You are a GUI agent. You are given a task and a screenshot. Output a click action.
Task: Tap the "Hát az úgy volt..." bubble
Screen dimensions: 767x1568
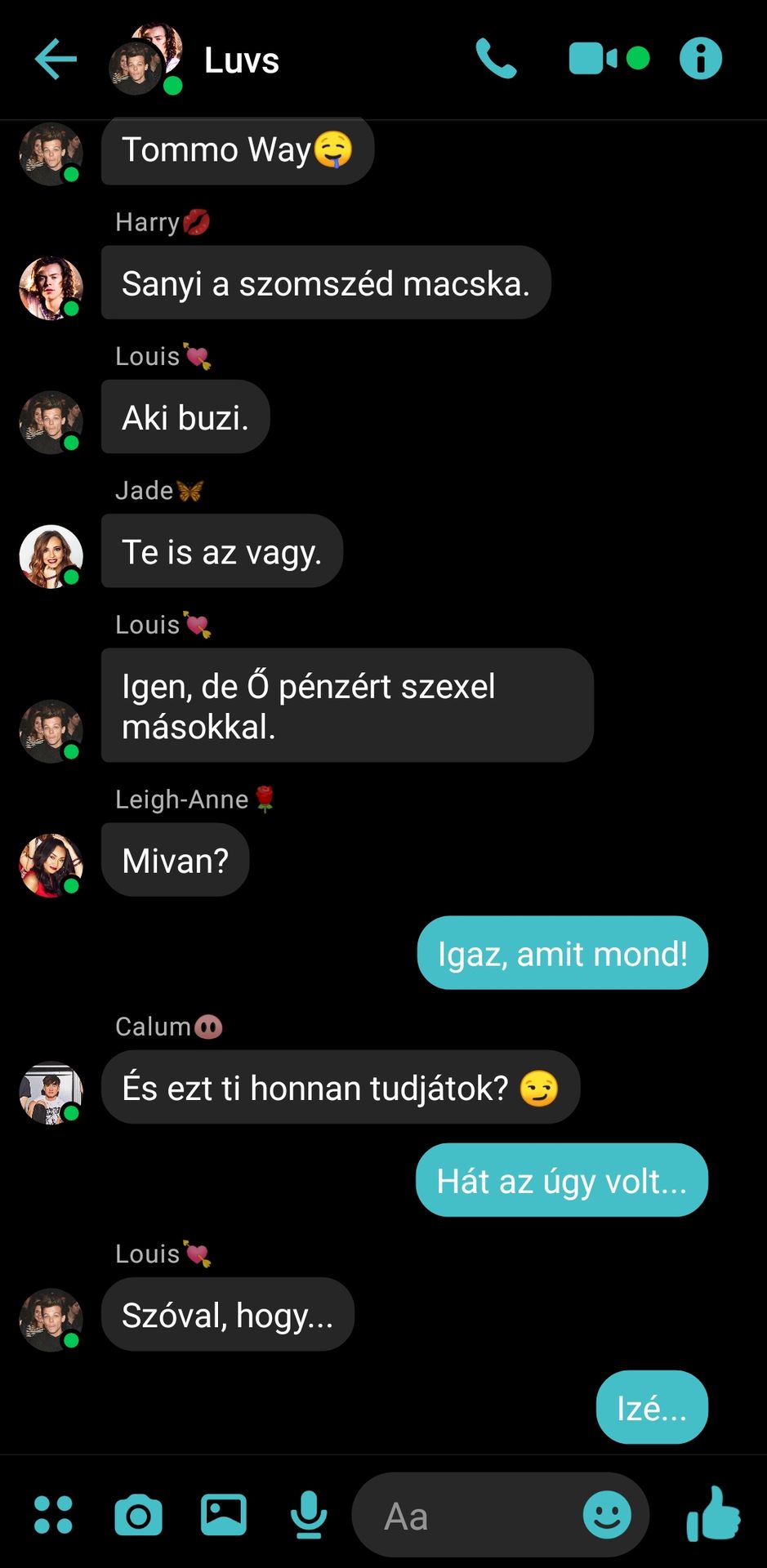[x=561, y=1180]
